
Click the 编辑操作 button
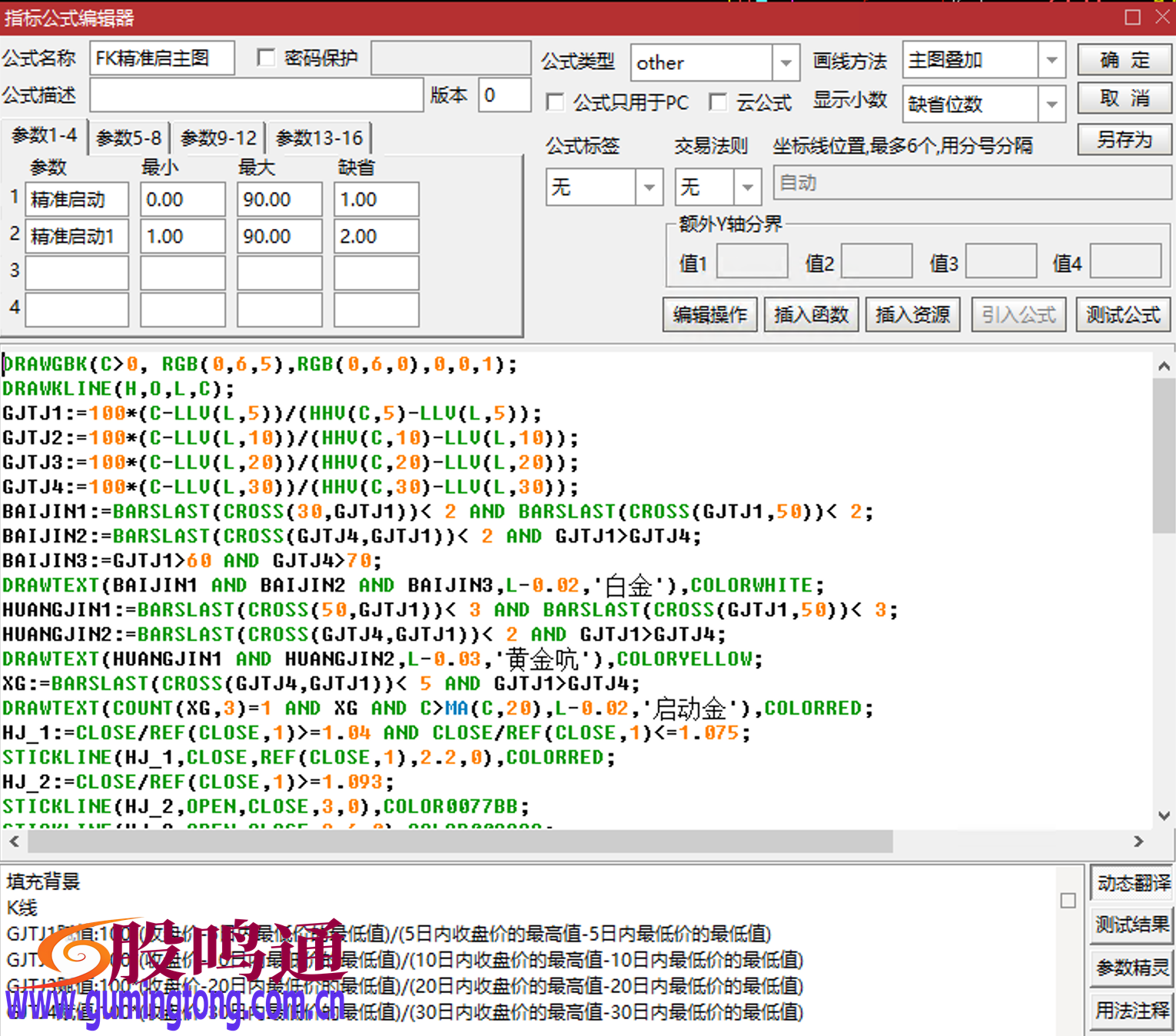709,314
